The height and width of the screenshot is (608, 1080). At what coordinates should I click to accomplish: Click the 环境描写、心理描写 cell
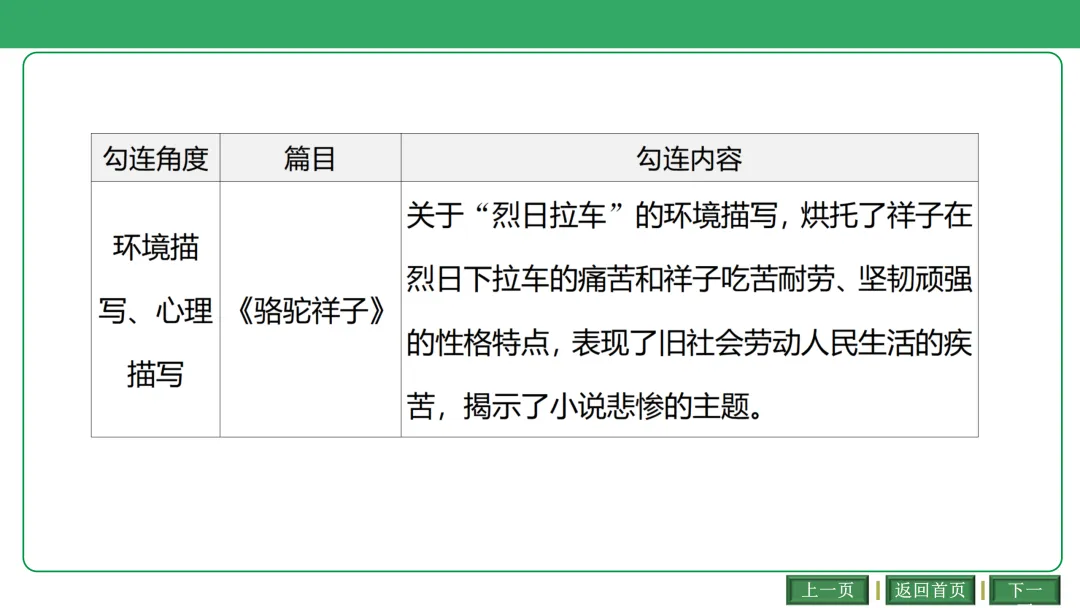point(156,310)
